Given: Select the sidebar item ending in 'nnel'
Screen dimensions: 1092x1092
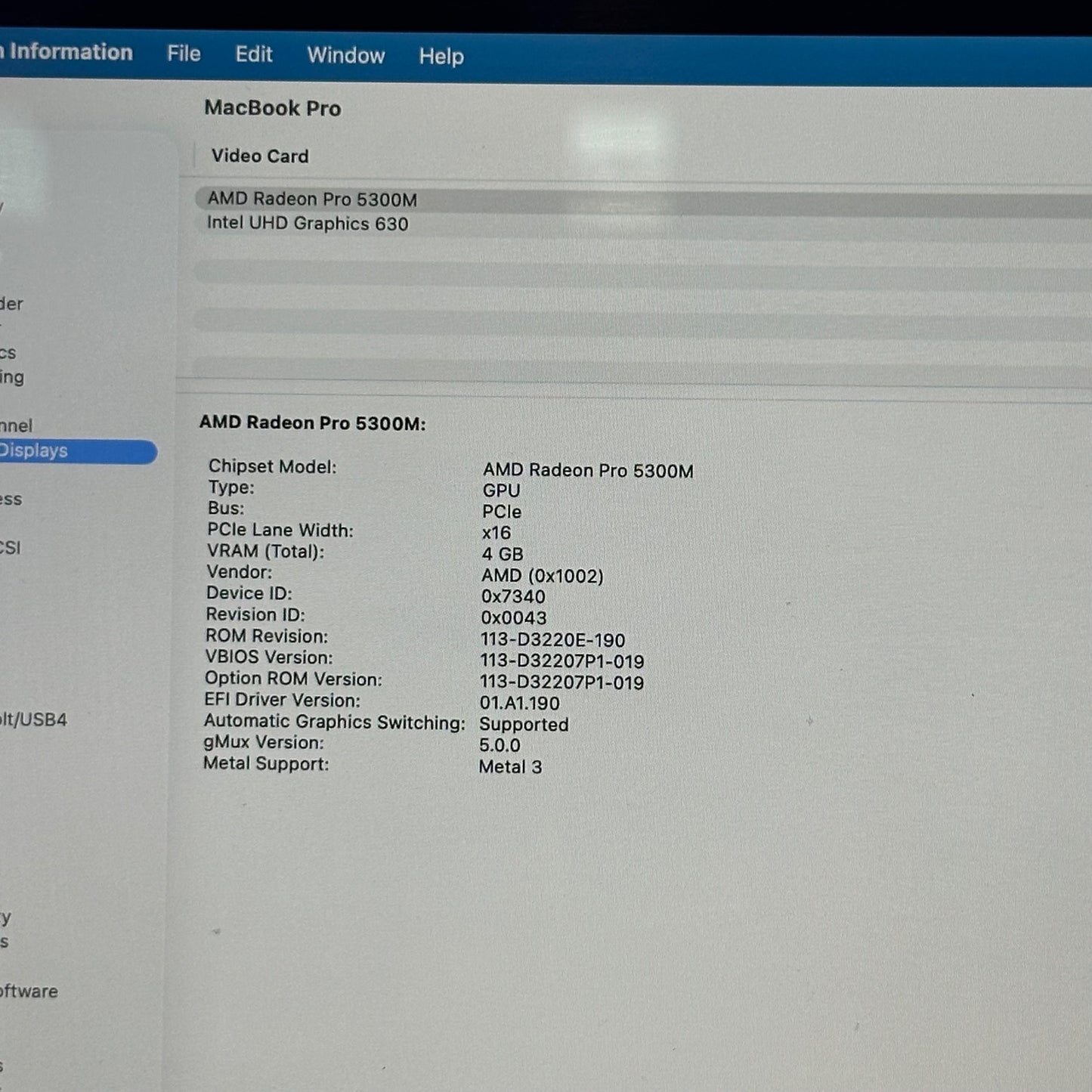Looking at the screenshot, I should point(17,425).
